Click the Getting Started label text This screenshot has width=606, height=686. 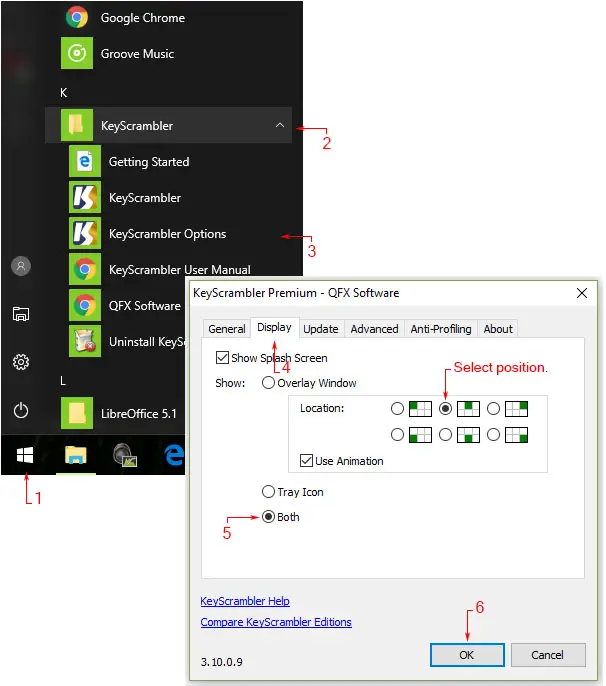click(149, 162)
